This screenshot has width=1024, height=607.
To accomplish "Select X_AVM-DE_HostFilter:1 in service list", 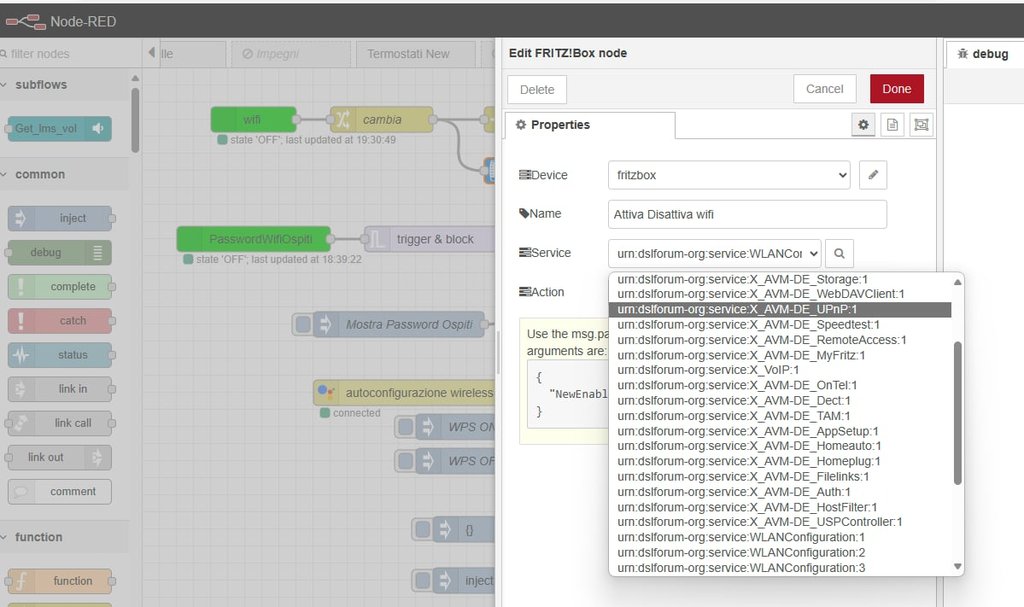I will click(780, 508).
